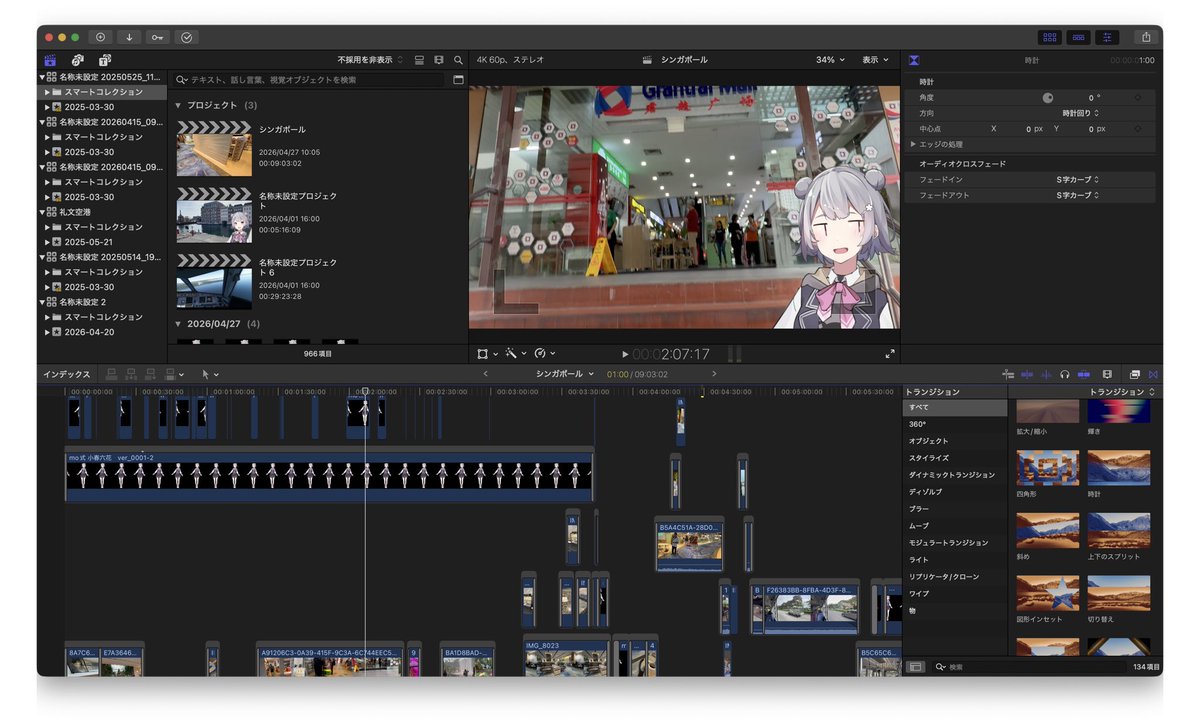1200x725 pixels.
Task: Toggle audio skimming button
Action: coord(1046,374)
